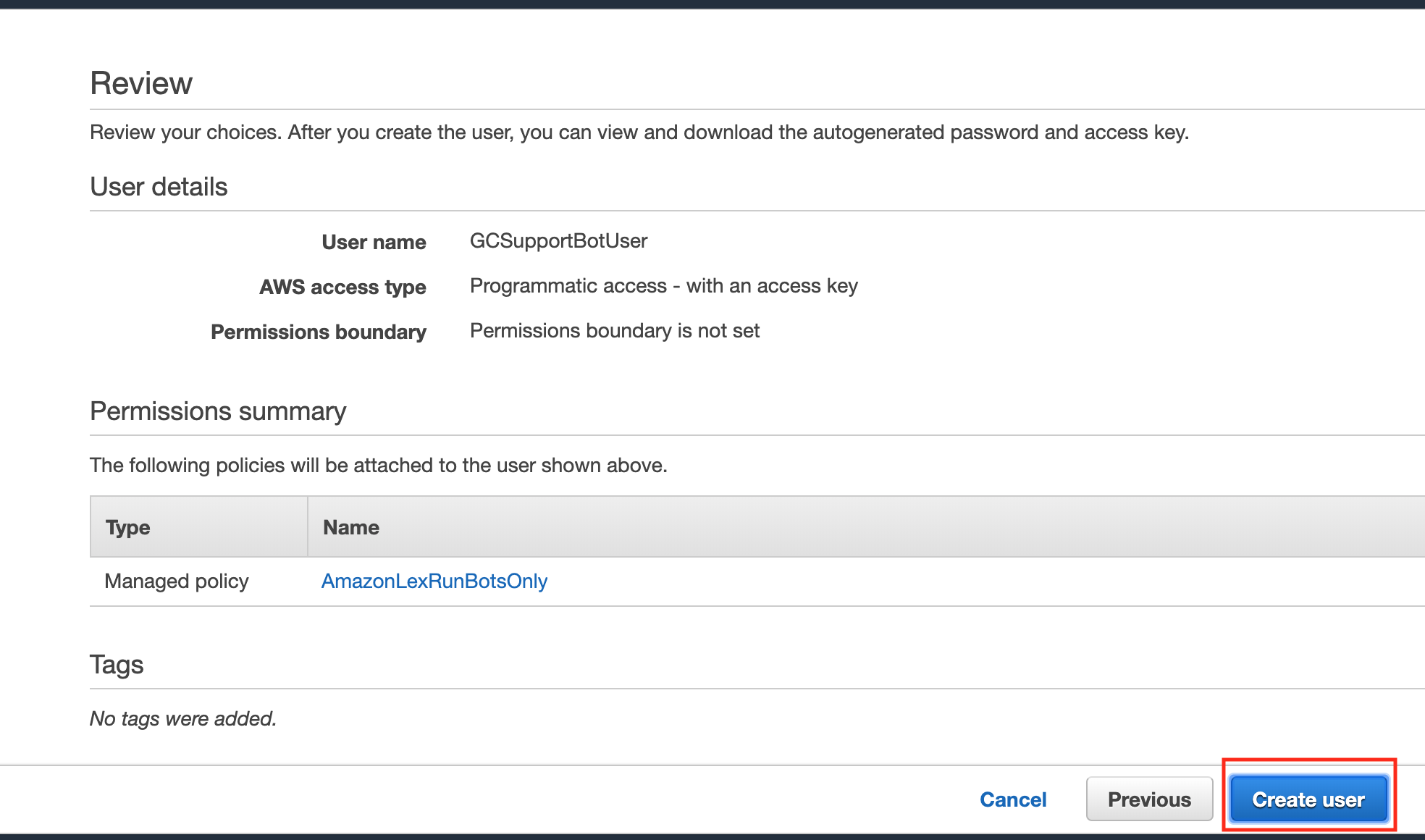Click the 'Review your choices' description text

click(639, 132)
